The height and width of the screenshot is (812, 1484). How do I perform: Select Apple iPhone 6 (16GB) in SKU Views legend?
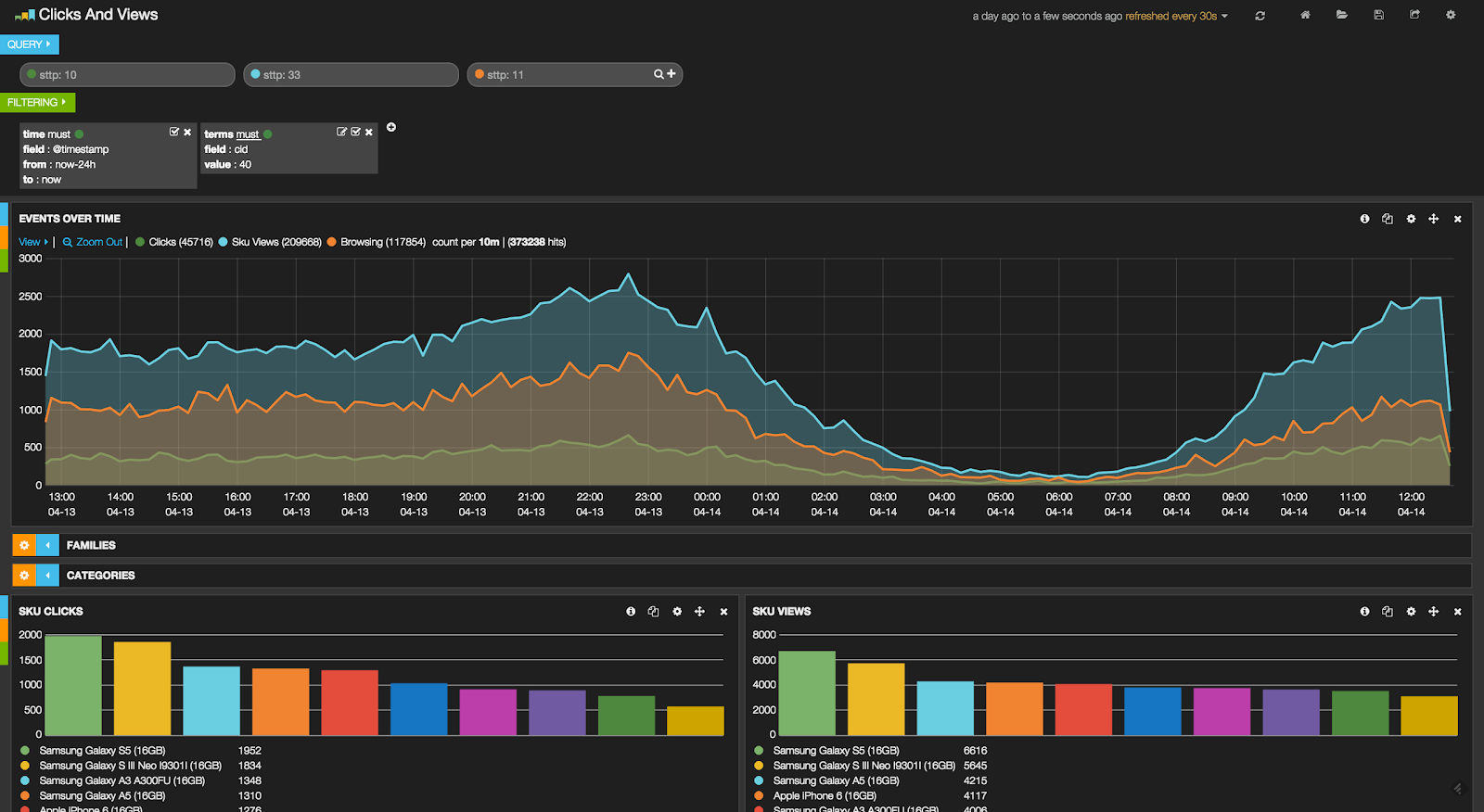(825, 796)
